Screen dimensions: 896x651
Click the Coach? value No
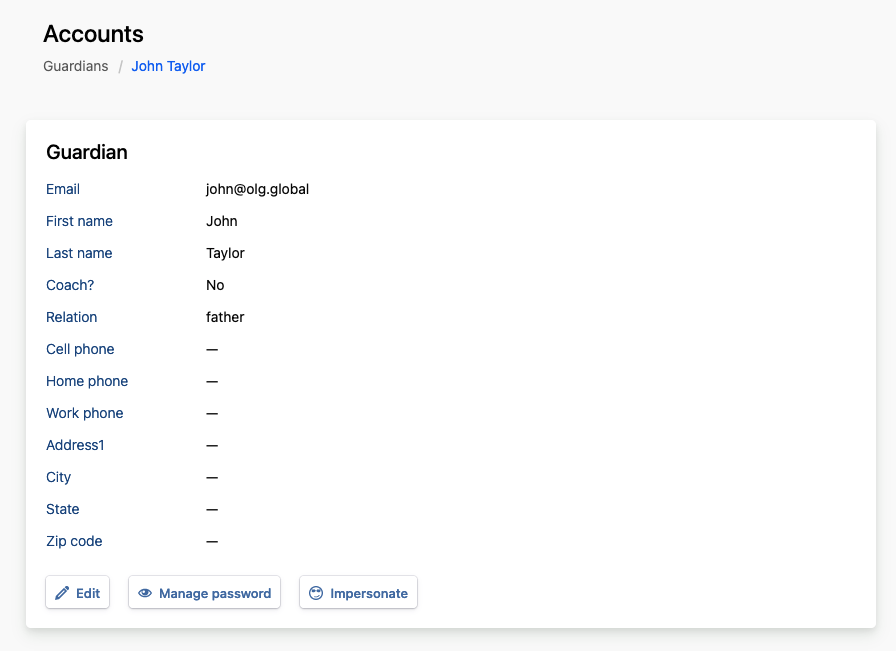215,285
